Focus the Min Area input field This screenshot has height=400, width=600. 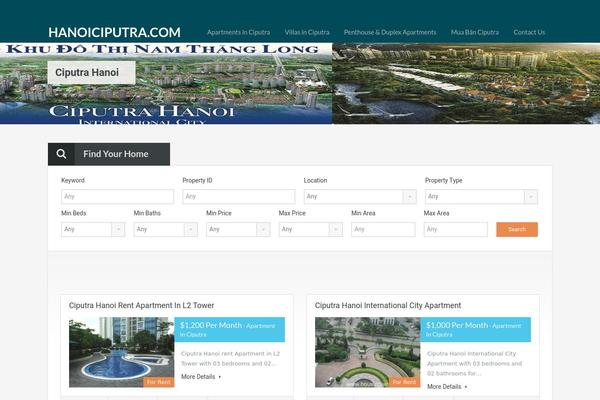coord(383,229)
